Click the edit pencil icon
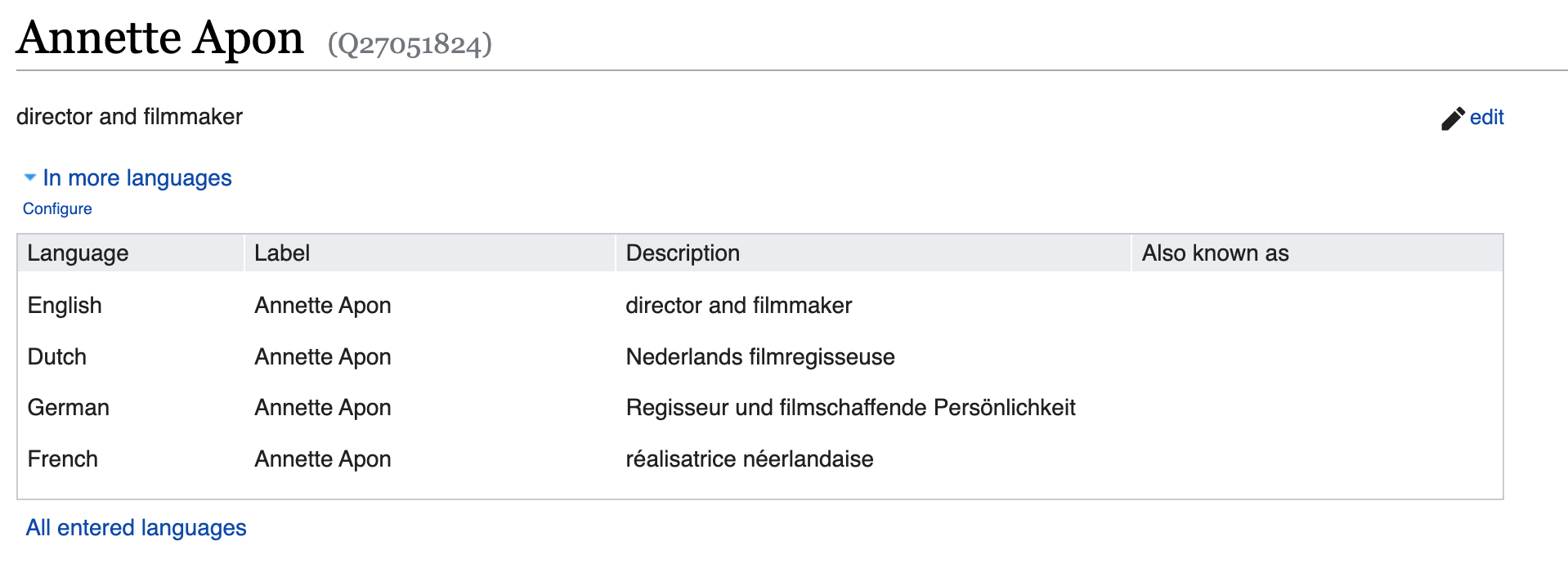 click(x=1451, y=118)
